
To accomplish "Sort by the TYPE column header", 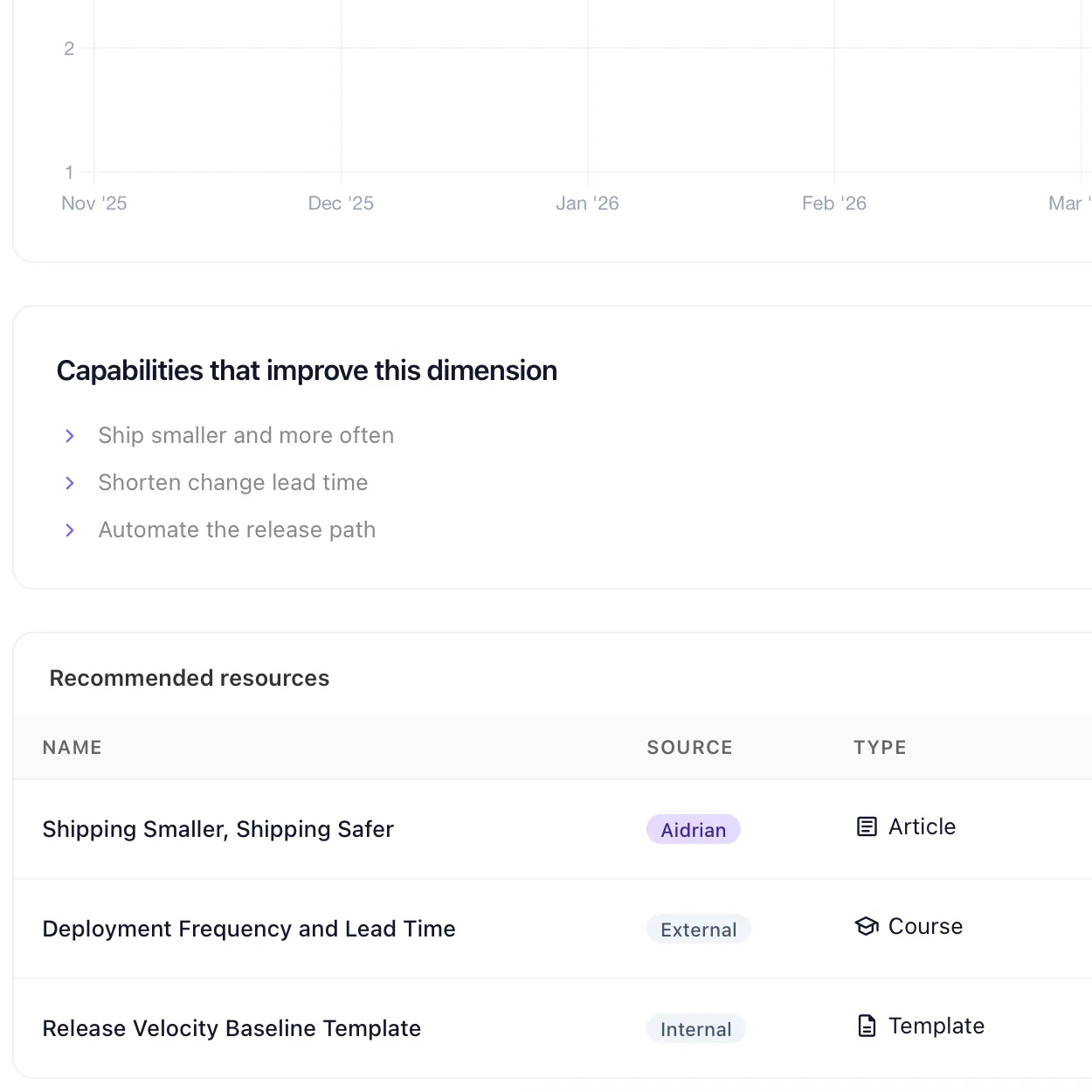I will click(880, 748).
